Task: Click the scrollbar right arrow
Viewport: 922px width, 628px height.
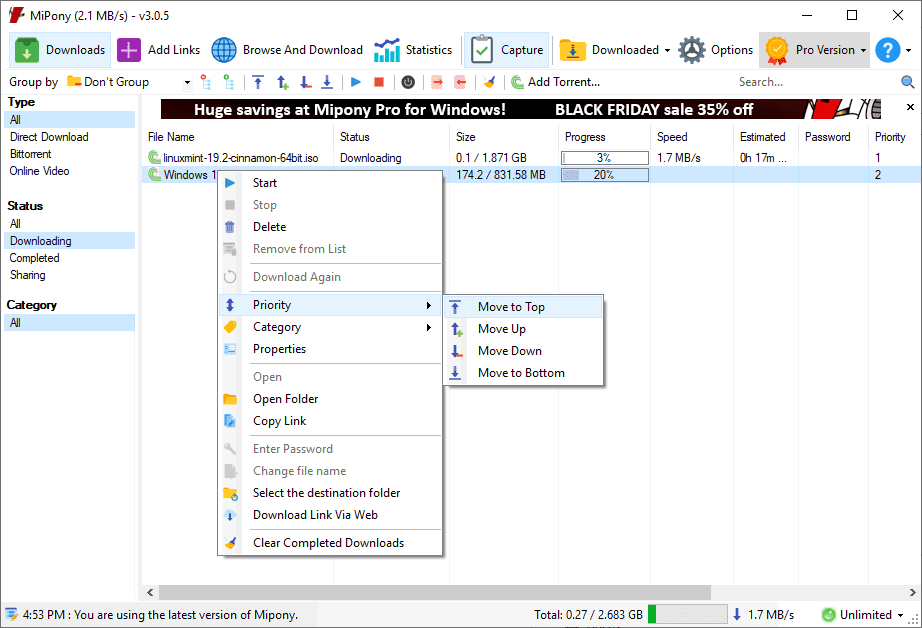Action: (x=913, y=592)
